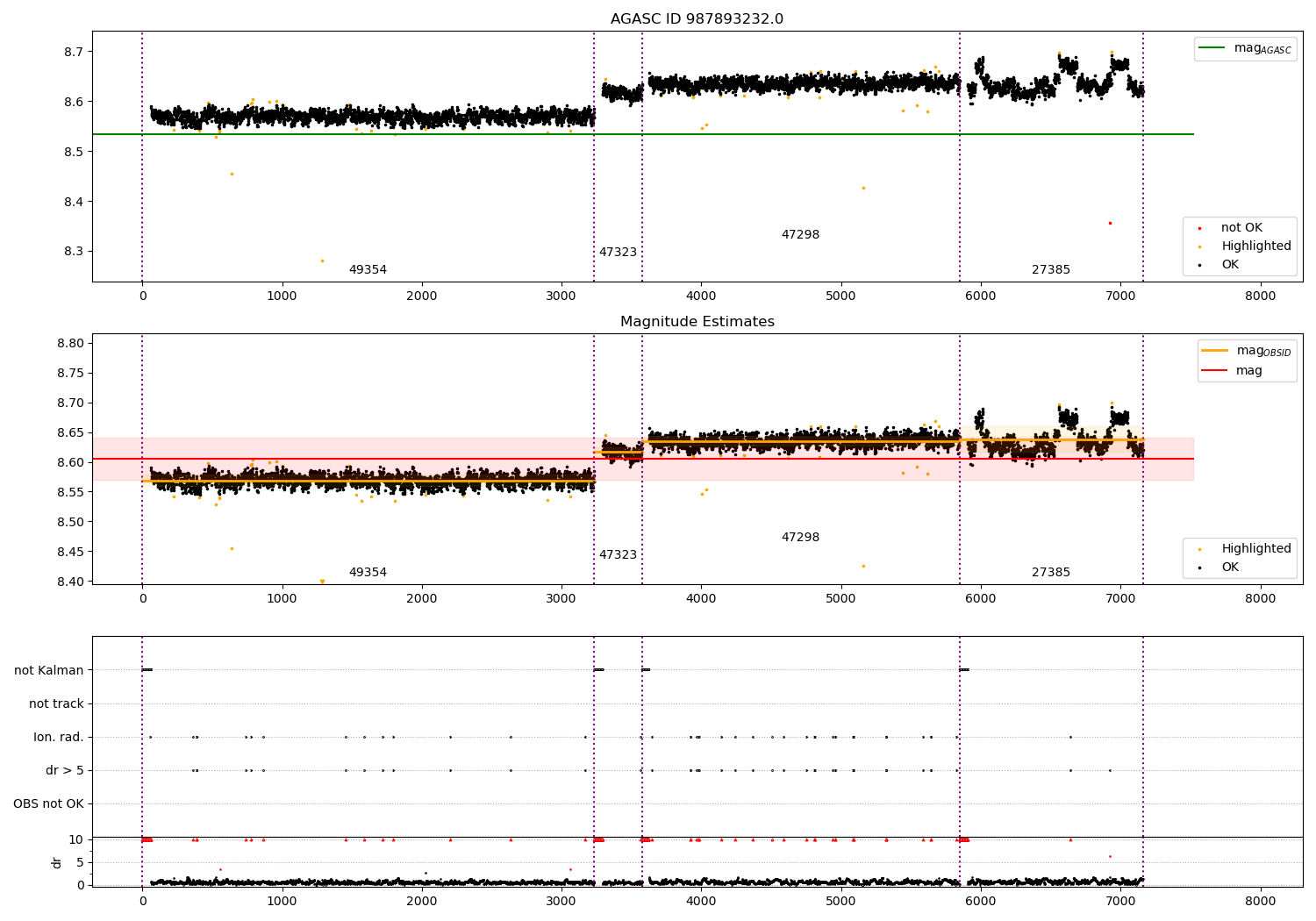This screenshot has width=1316, height=921.
Task: Click the orange line sample beside mag OBSID
Action: click(1214, 350)
